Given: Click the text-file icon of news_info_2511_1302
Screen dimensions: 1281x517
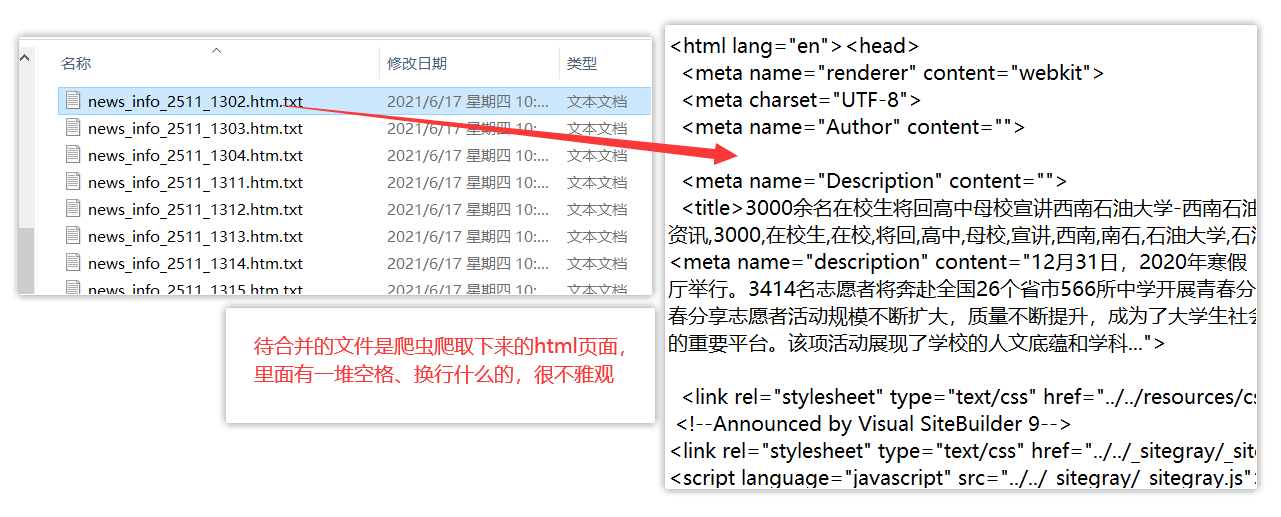Looking at the screenshot, I should [72, 100].
